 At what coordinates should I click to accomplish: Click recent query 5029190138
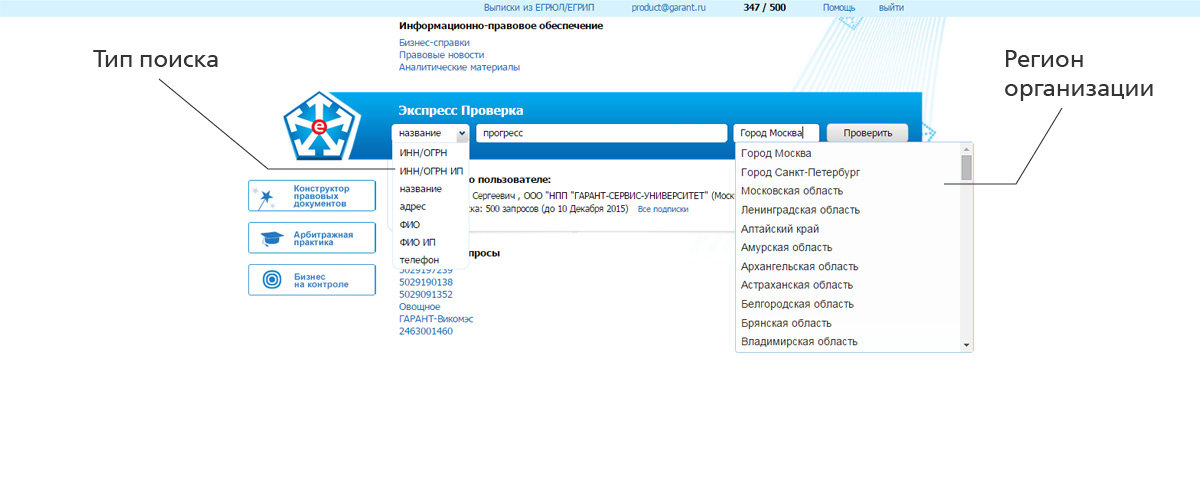pyautogui.click(x=426, y=282)
